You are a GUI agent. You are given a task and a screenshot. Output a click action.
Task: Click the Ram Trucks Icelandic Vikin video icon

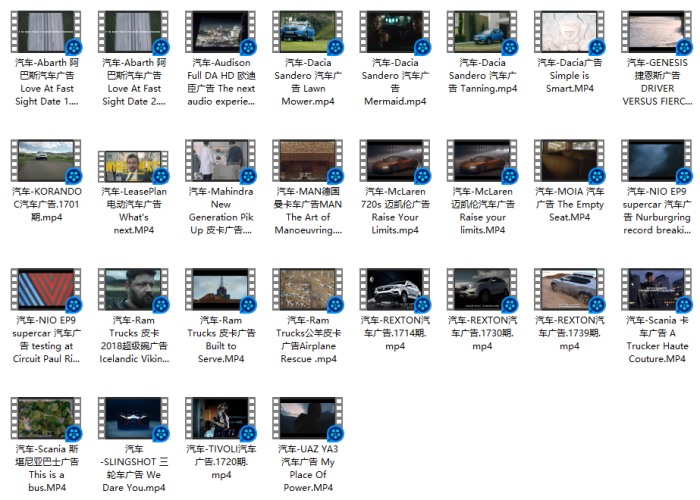[133, 289]
